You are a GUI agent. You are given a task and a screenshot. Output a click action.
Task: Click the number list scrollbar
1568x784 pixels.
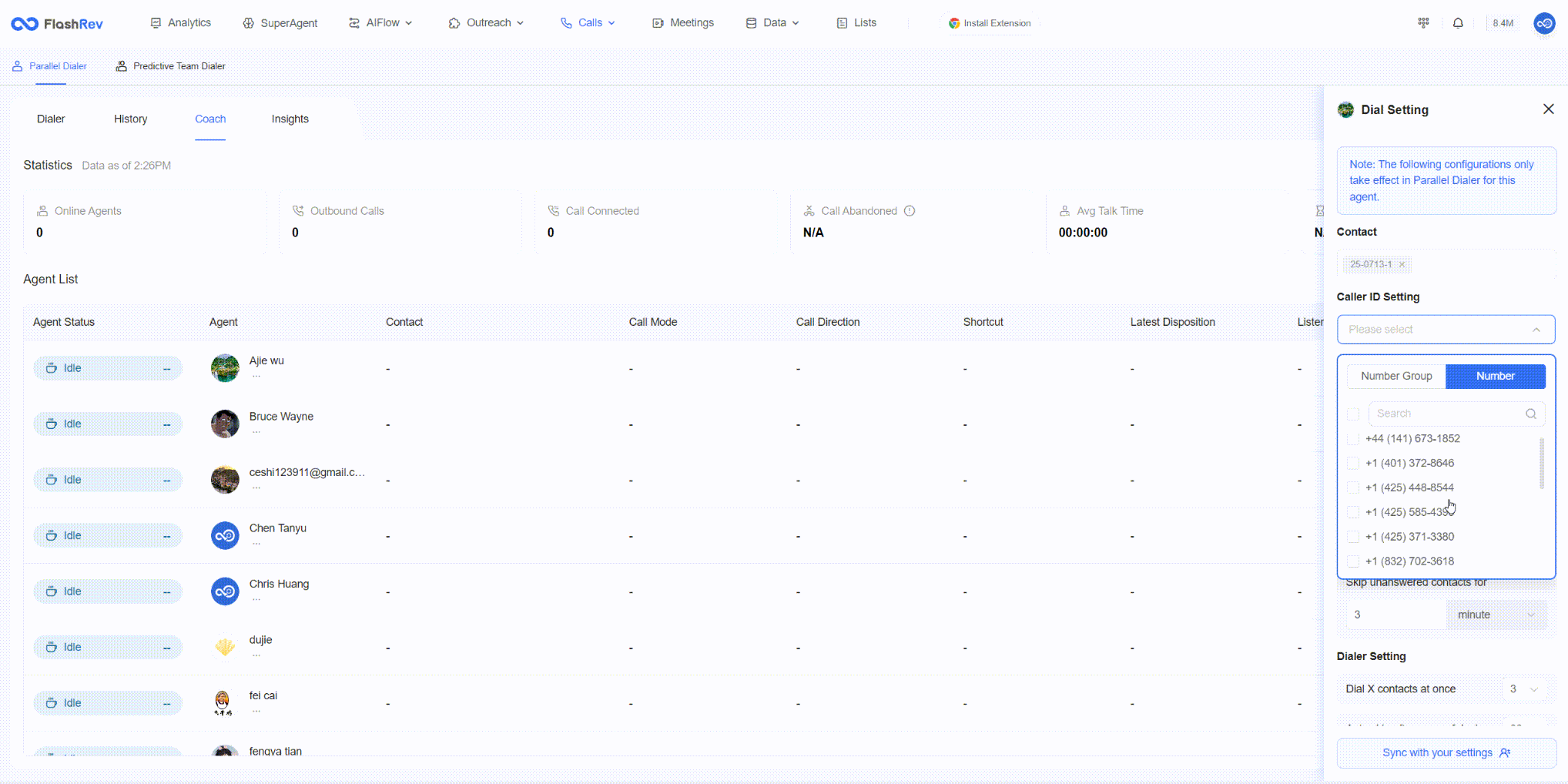tap(1542, 464)
